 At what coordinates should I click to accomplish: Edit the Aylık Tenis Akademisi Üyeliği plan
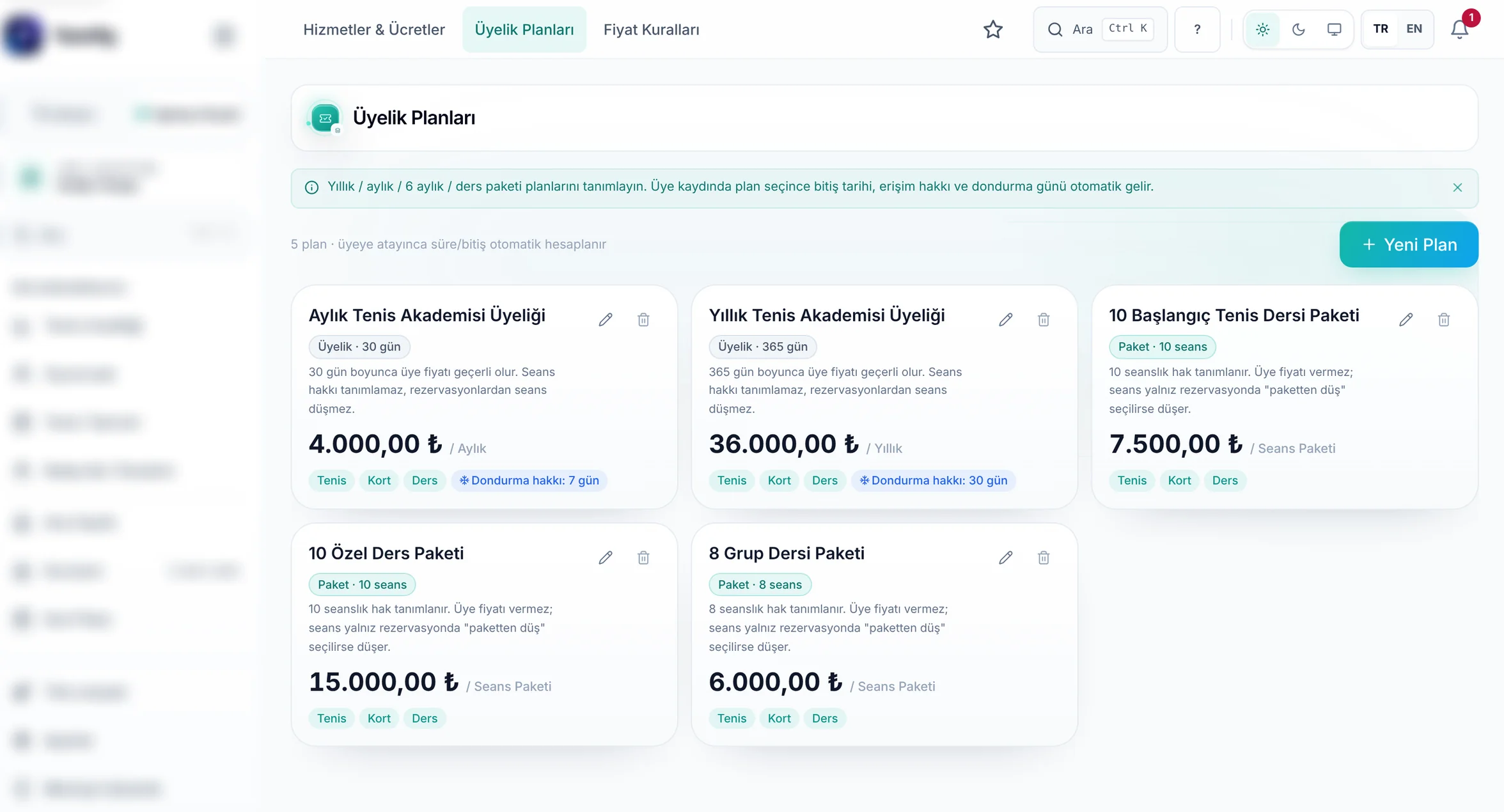(x=605, y=319)
